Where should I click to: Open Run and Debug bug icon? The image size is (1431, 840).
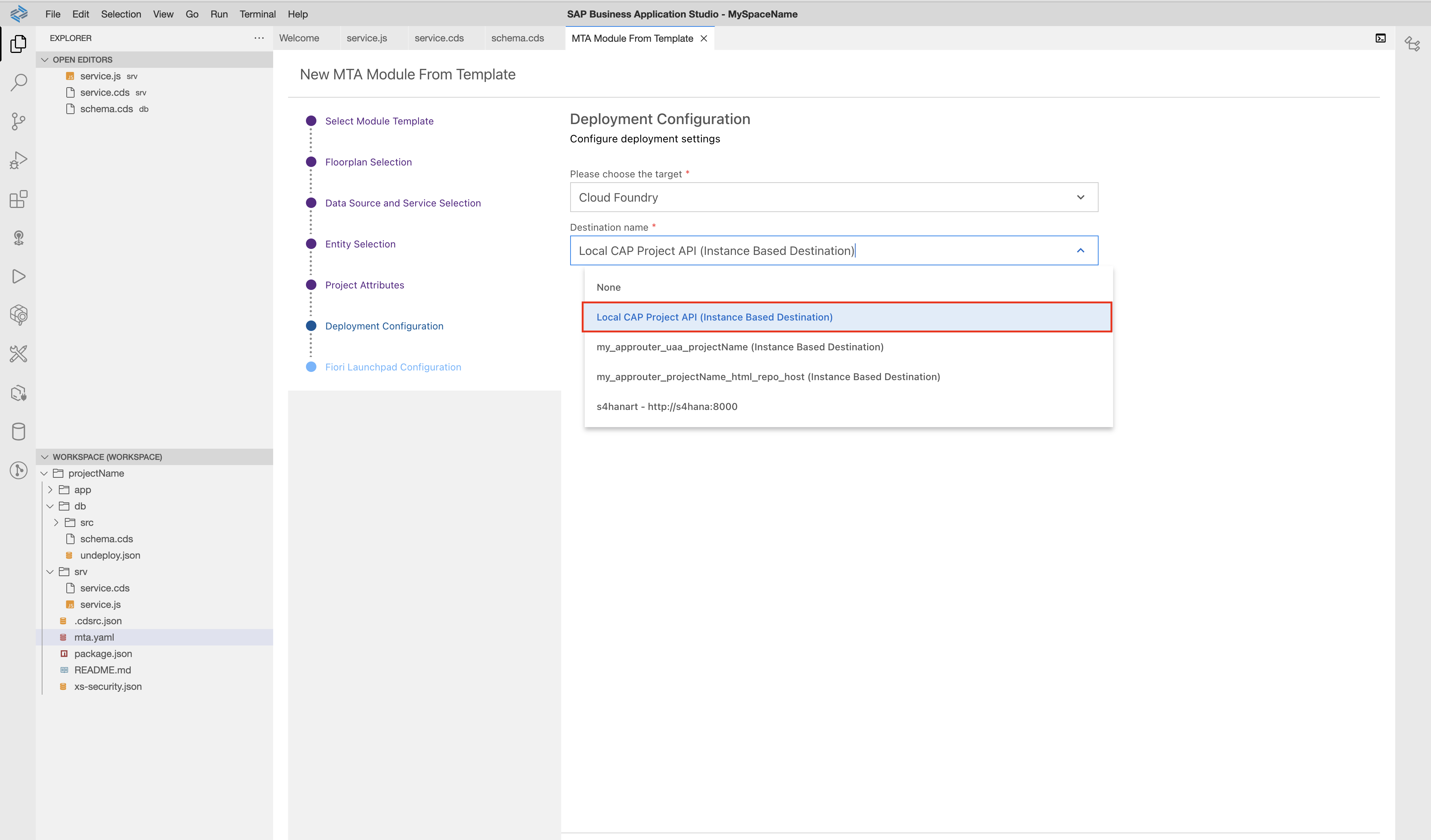(18, 160)
